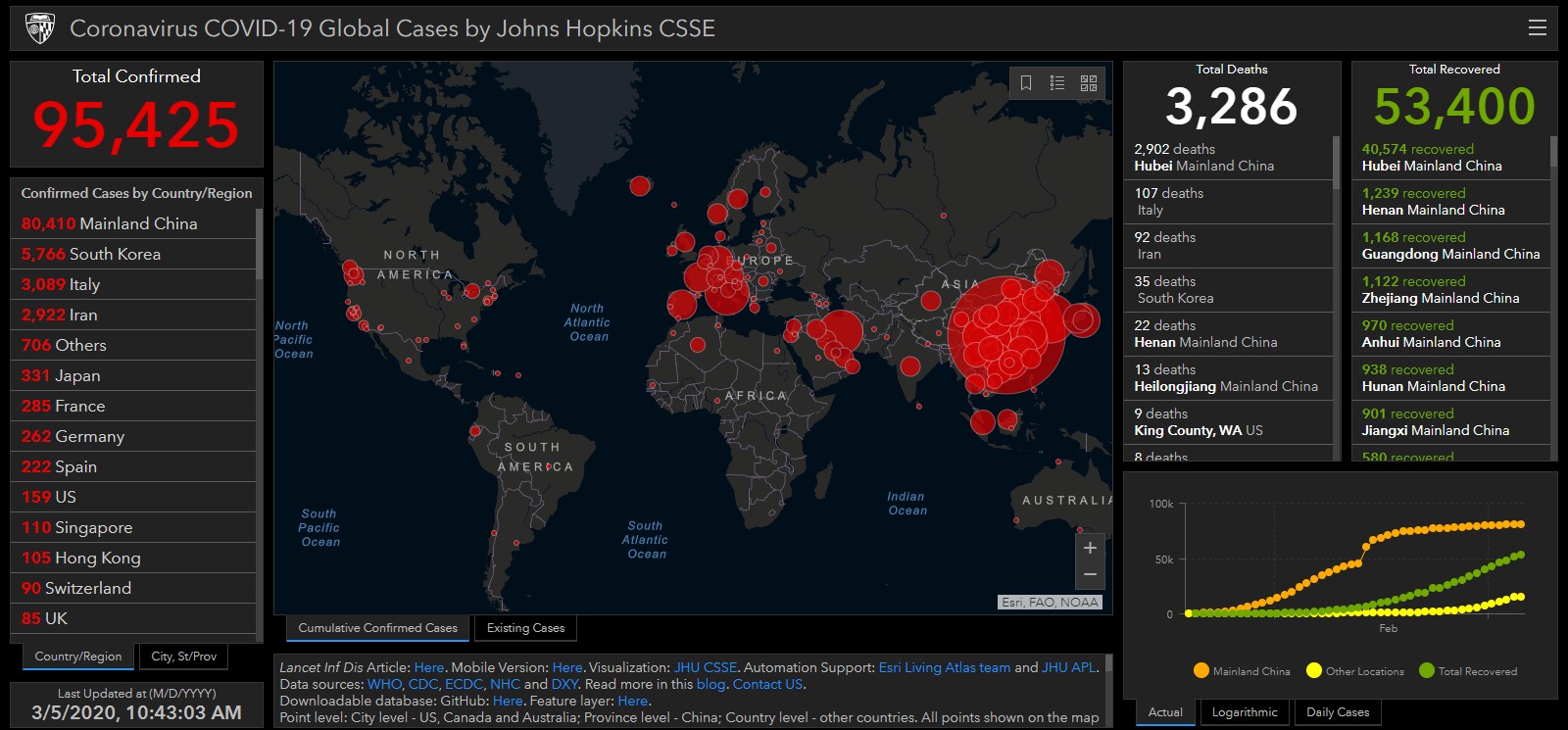Select 2,922 Iran row
Image resolution: width=1568 pixels, height=730 pixels.
pyautogui.click(x=133, y=315)
